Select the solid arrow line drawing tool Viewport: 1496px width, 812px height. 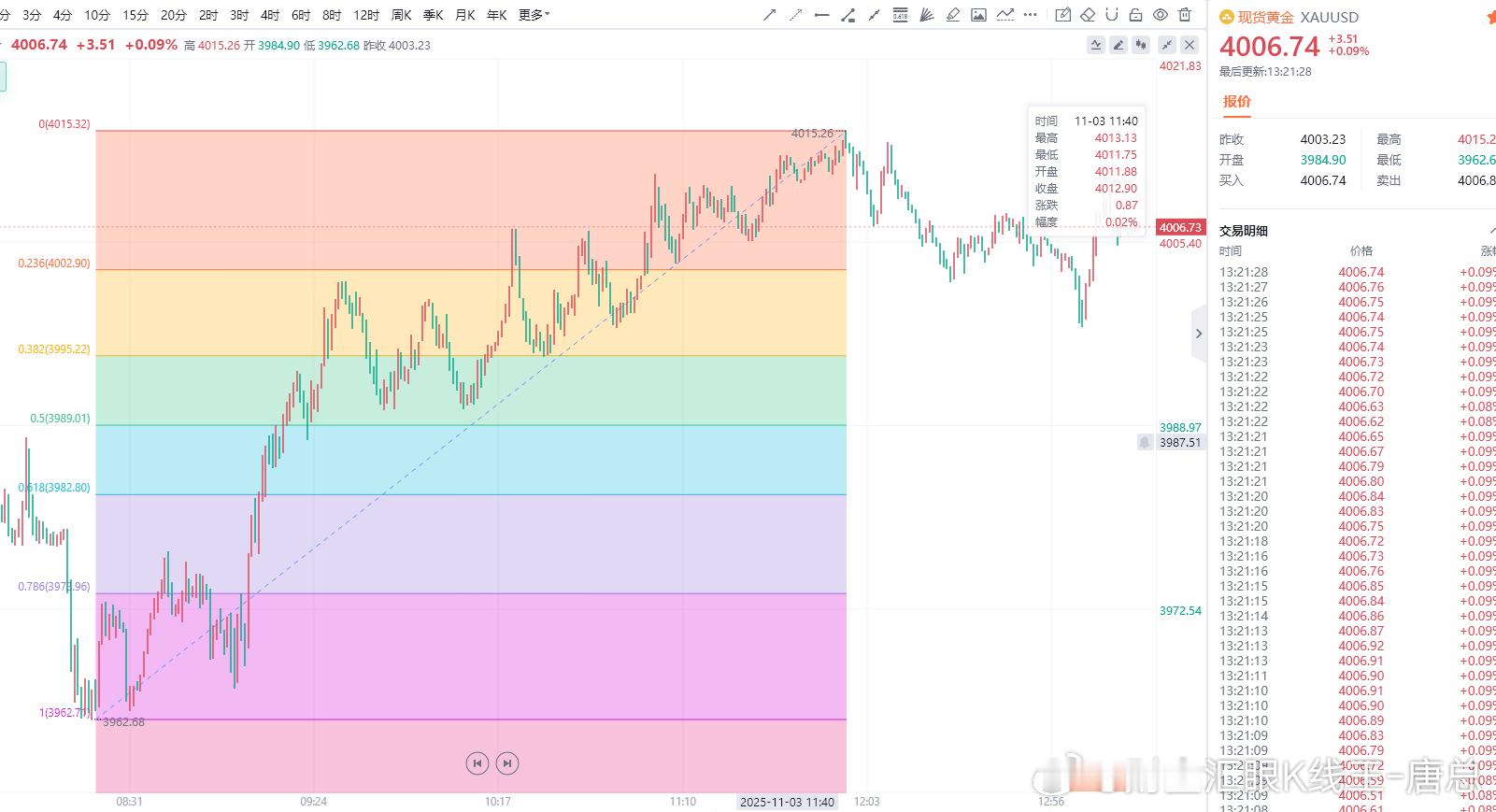(x=770, y=15)
